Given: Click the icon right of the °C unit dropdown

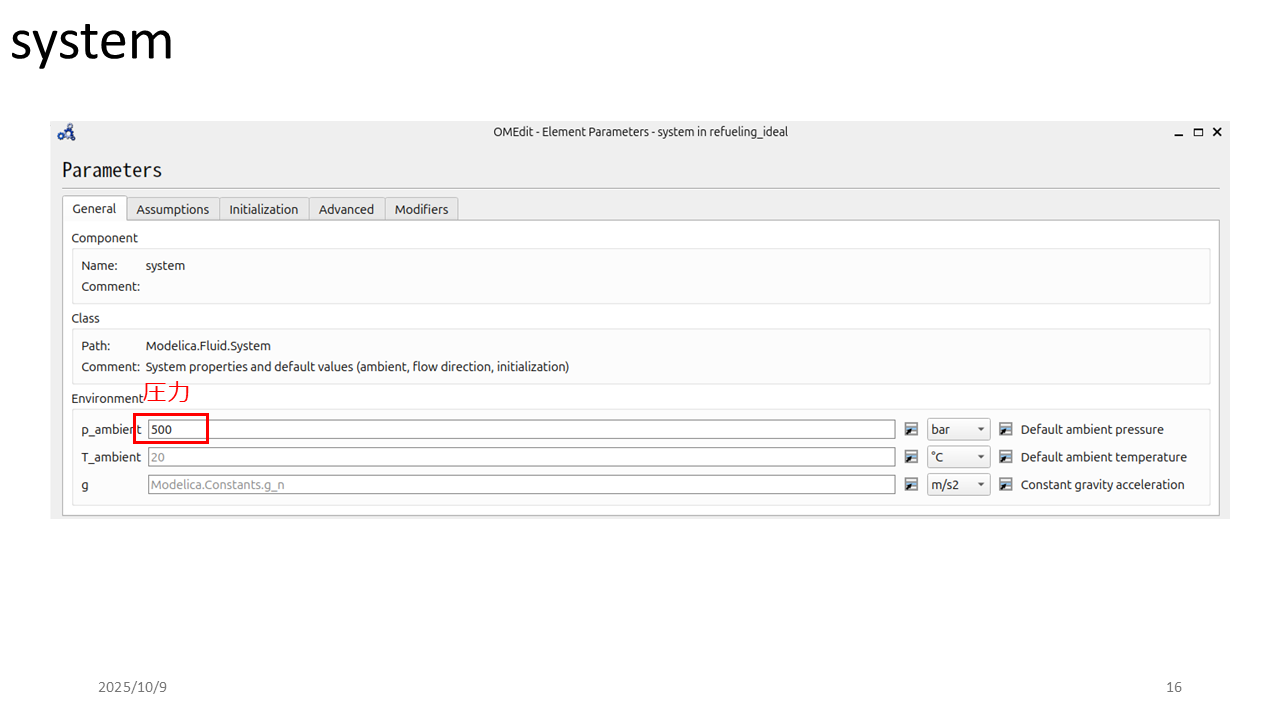Looking at the screenshot, I should tap(1006, 457).
